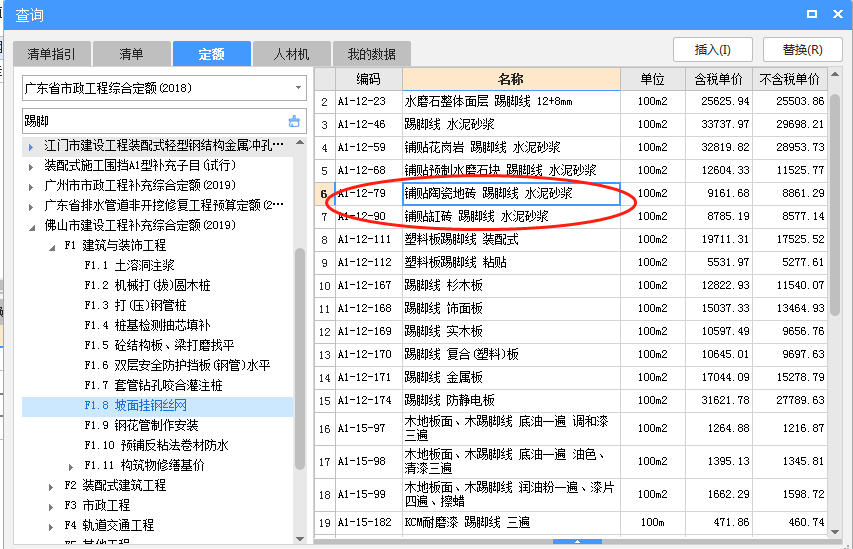Image resolution: width=853 pixels, height=549 pixels.
Task: Expand F4 轨道交通工程 node
Action: pos(51,527)
